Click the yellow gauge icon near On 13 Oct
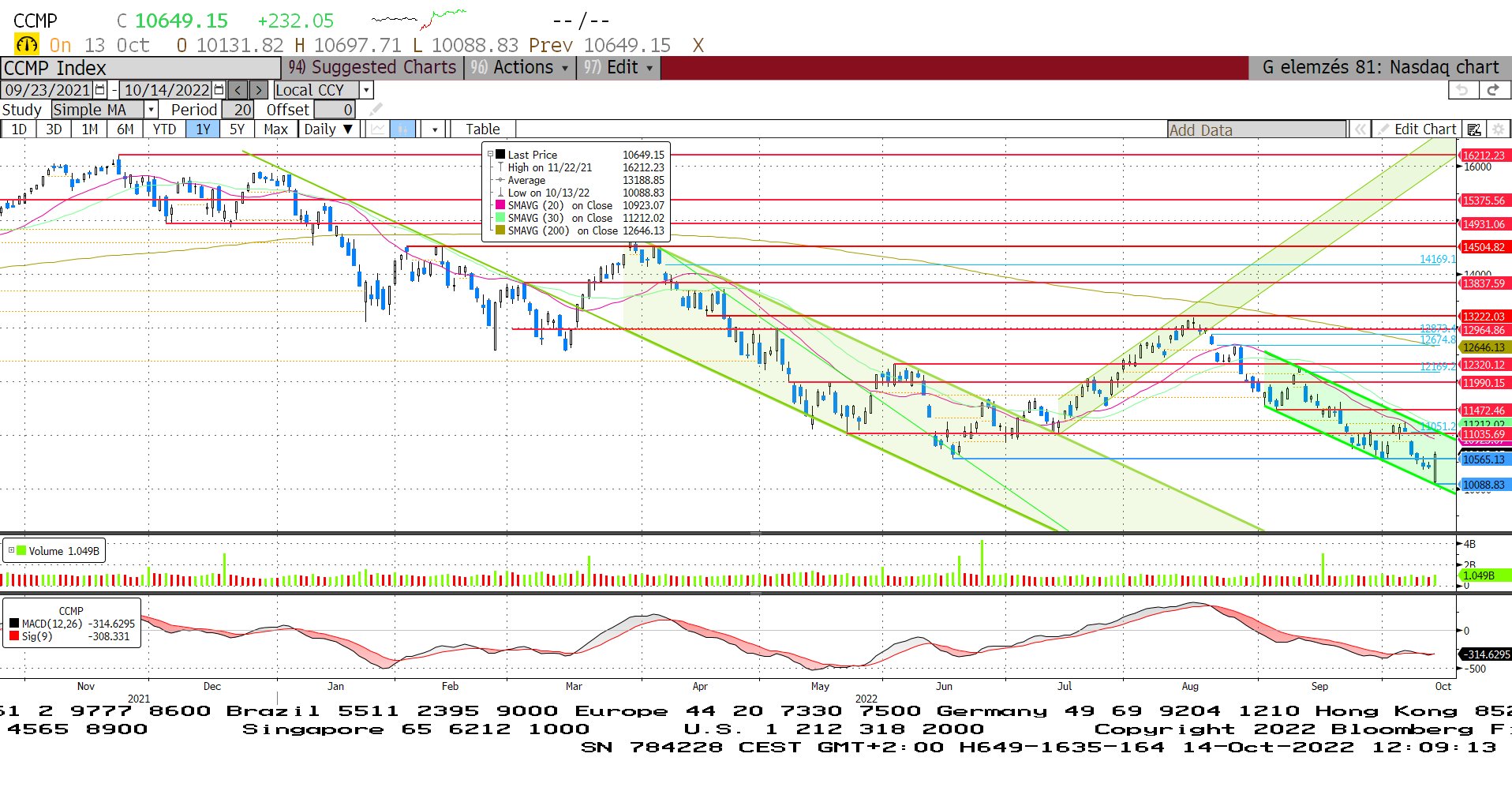This screenshot has height=791, width=1512. tap(26, 45)
